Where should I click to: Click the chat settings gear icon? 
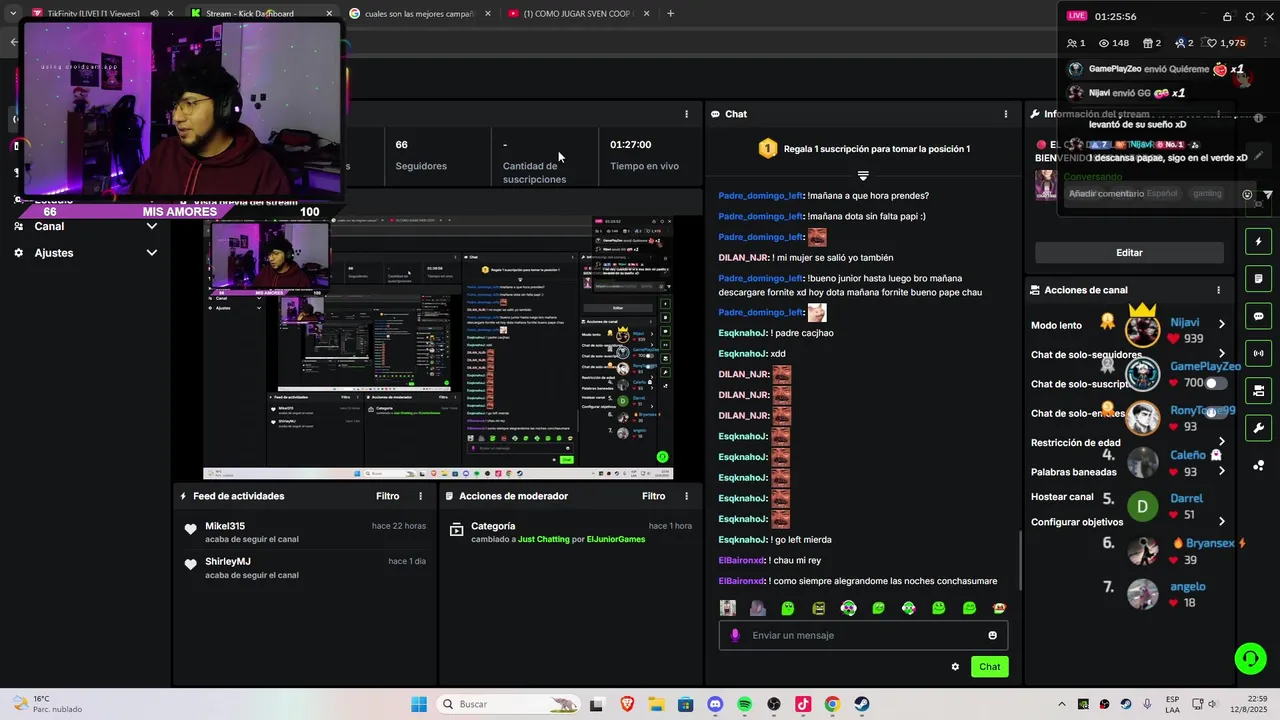click(955, 667)
